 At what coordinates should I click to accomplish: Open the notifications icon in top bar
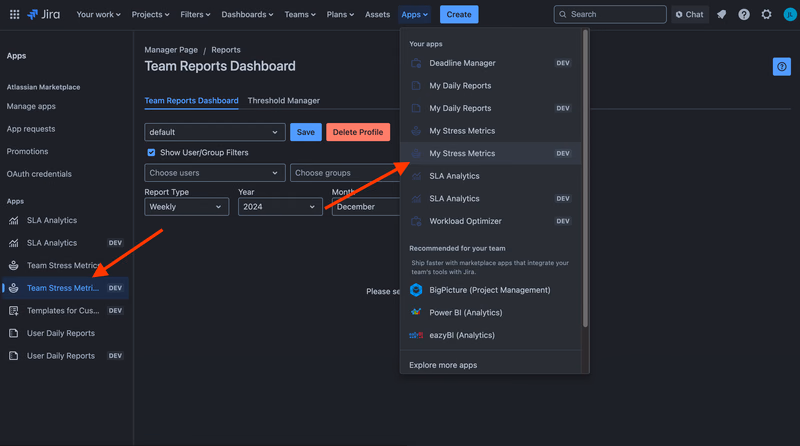[x=721, y=14]
